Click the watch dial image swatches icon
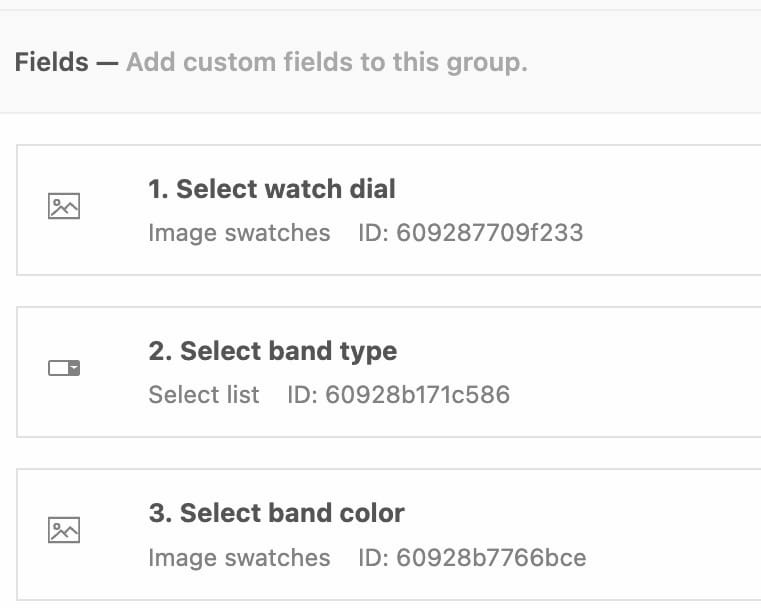761x608 pixels. coord(64,206)
